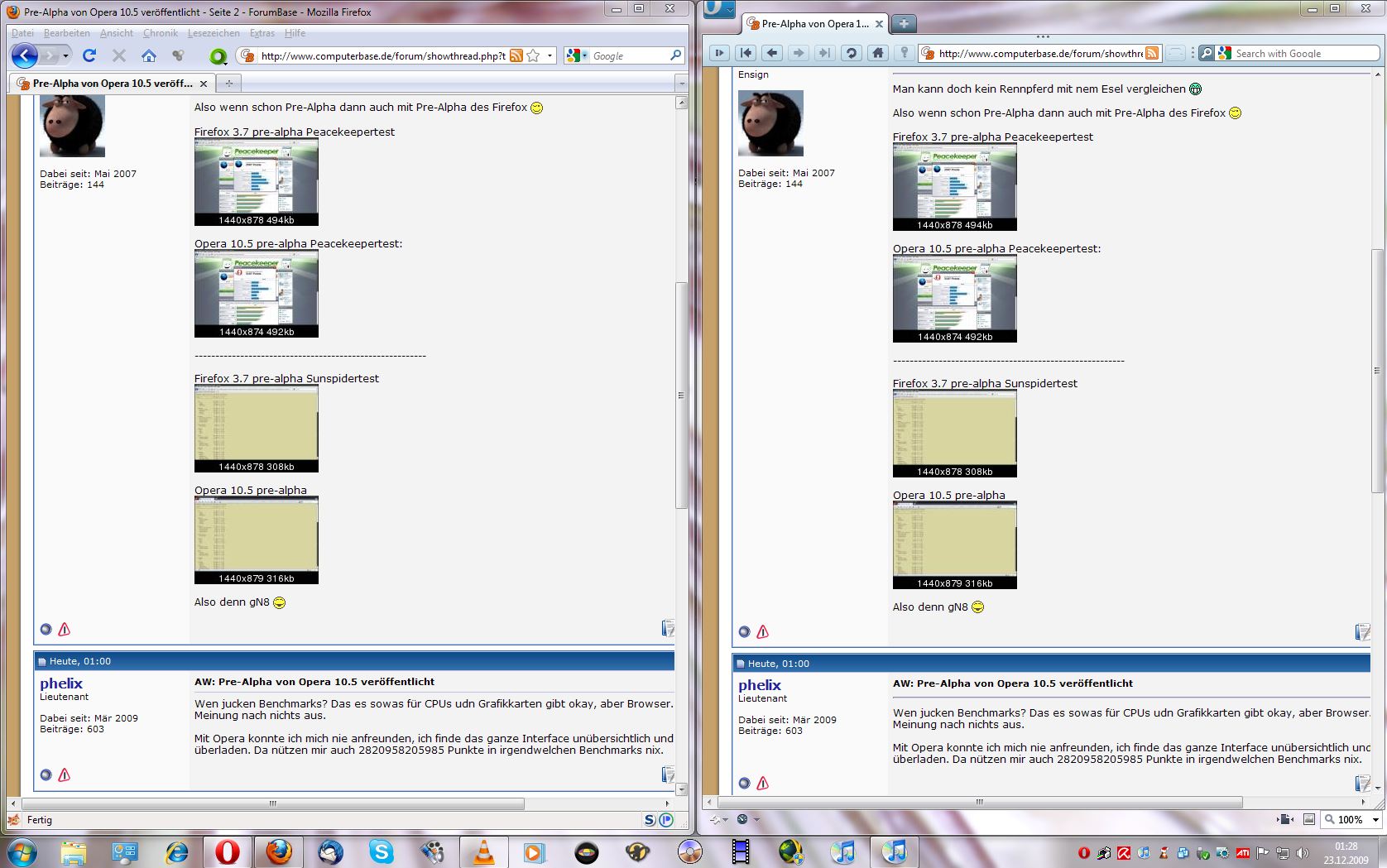
Task: Toggle the Opera panel button at toolbar start
Action: [719, 53]
